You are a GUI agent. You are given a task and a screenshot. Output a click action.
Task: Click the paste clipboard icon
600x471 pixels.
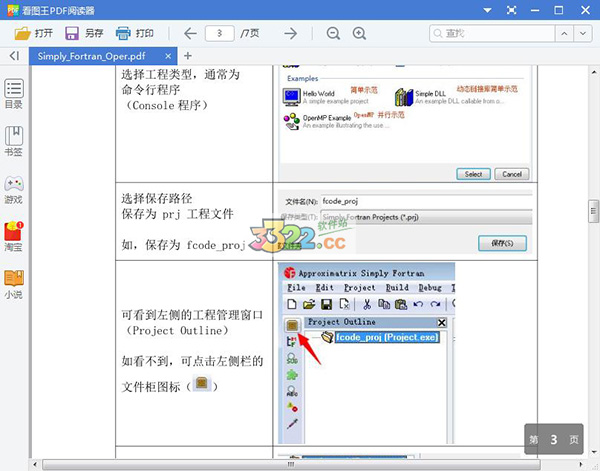click(401, 304)
